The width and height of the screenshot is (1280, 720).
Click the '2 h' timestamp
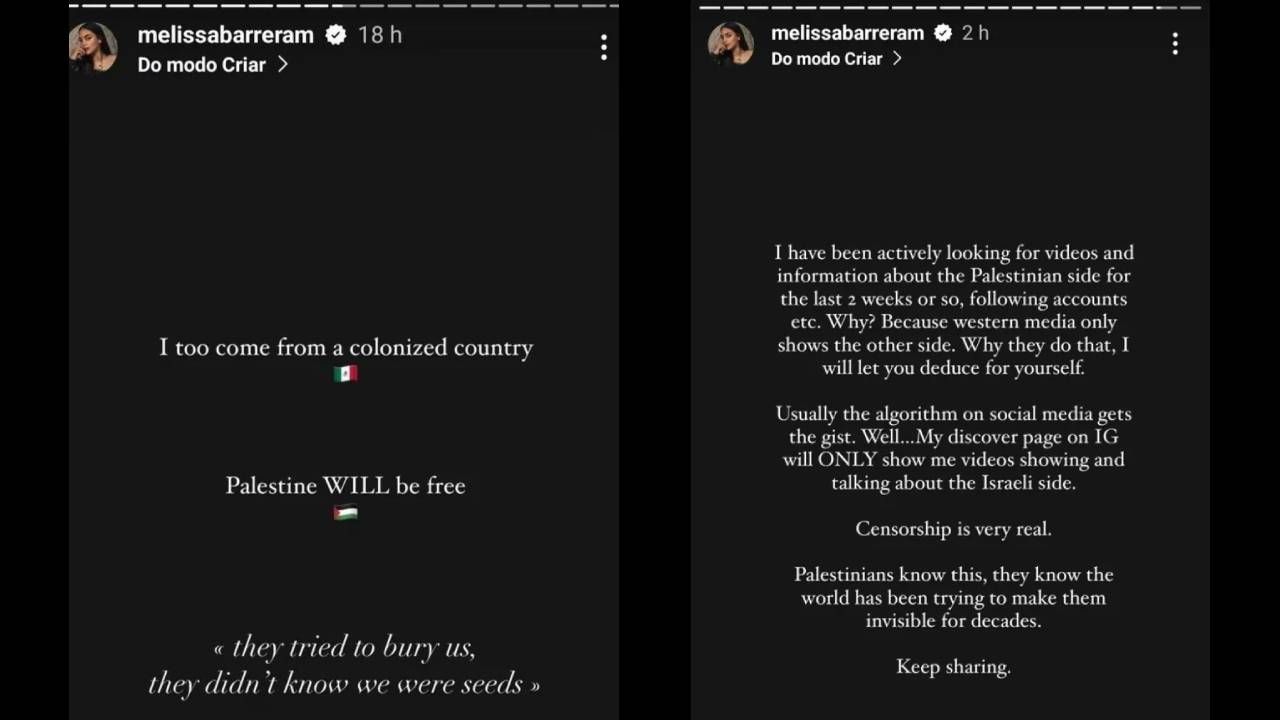point(975,33)
